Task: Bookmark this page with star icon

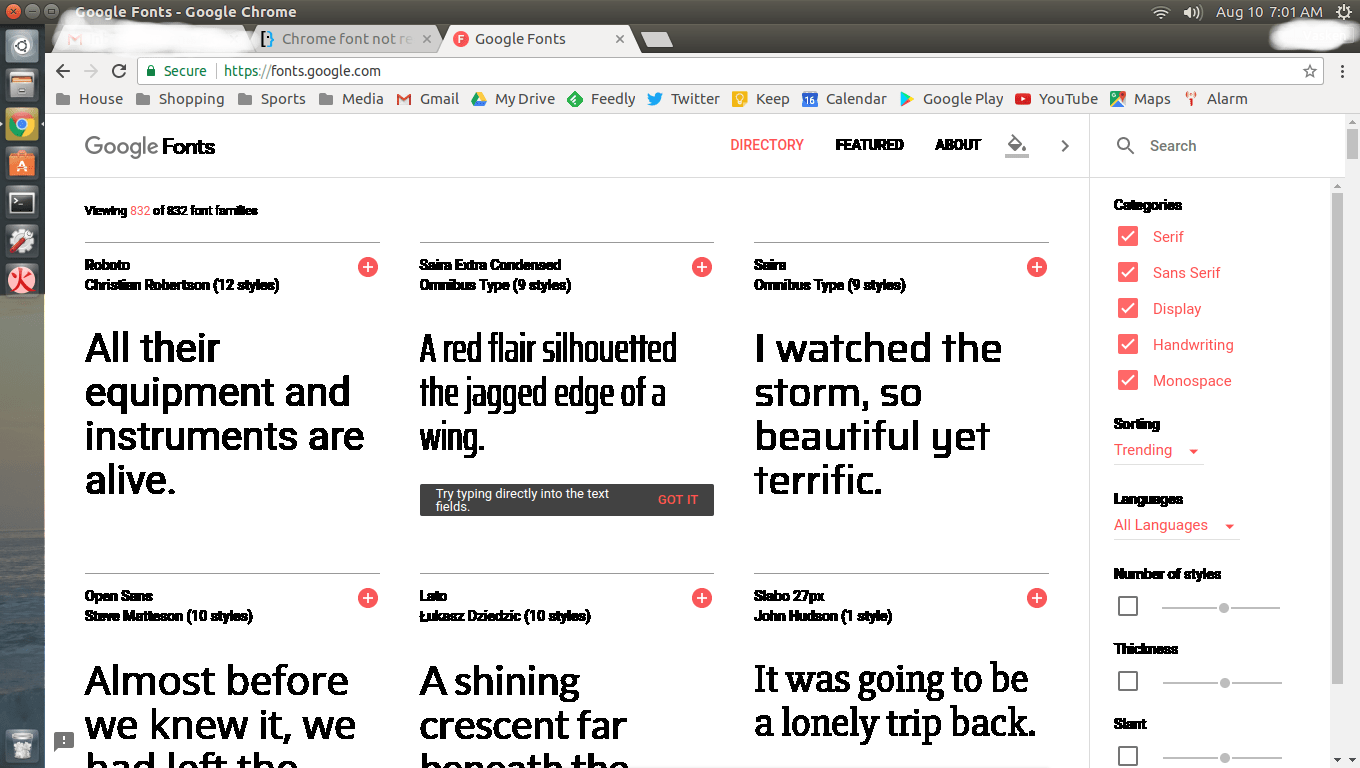Action: tap(1309, 71)
